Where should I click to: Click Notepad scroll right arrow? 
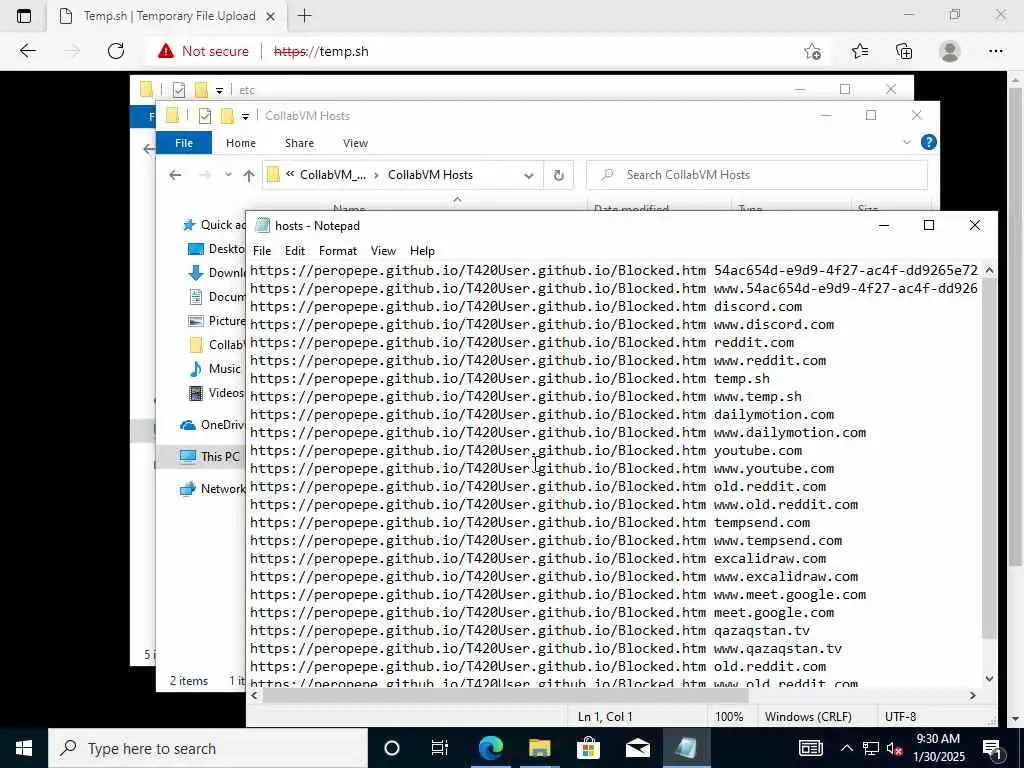pos(972,696)
